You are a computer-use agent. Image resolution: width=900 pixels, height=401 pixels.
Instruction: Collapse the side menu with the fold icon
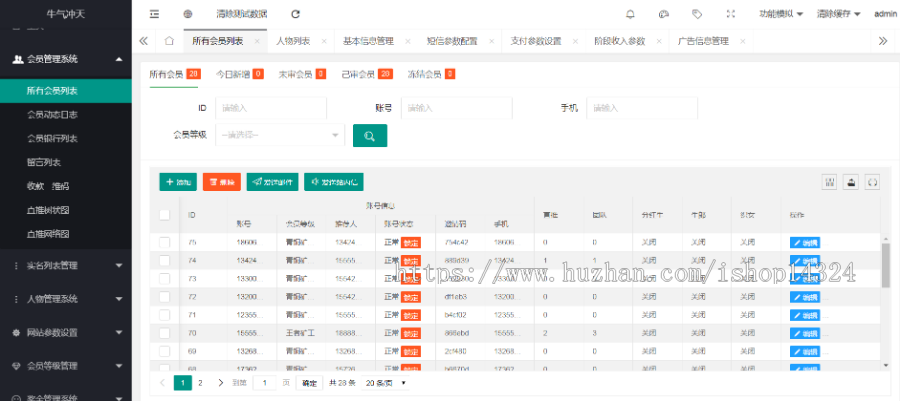(154, 14)
